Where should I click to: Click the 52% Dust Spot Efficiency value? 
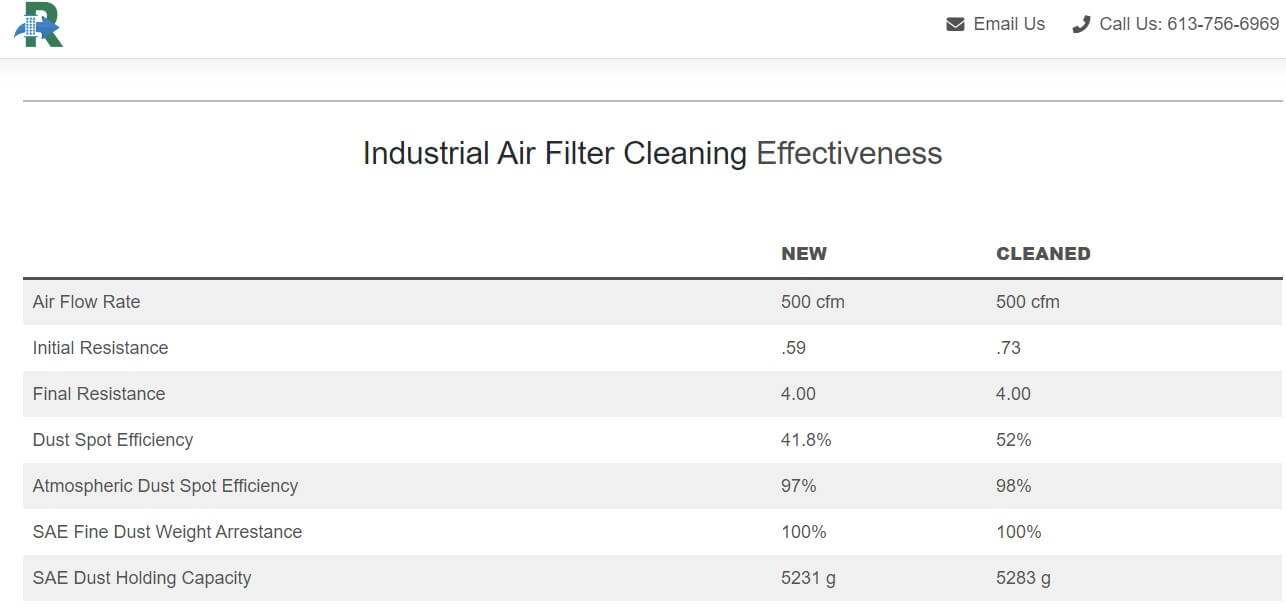[1012, 439]
